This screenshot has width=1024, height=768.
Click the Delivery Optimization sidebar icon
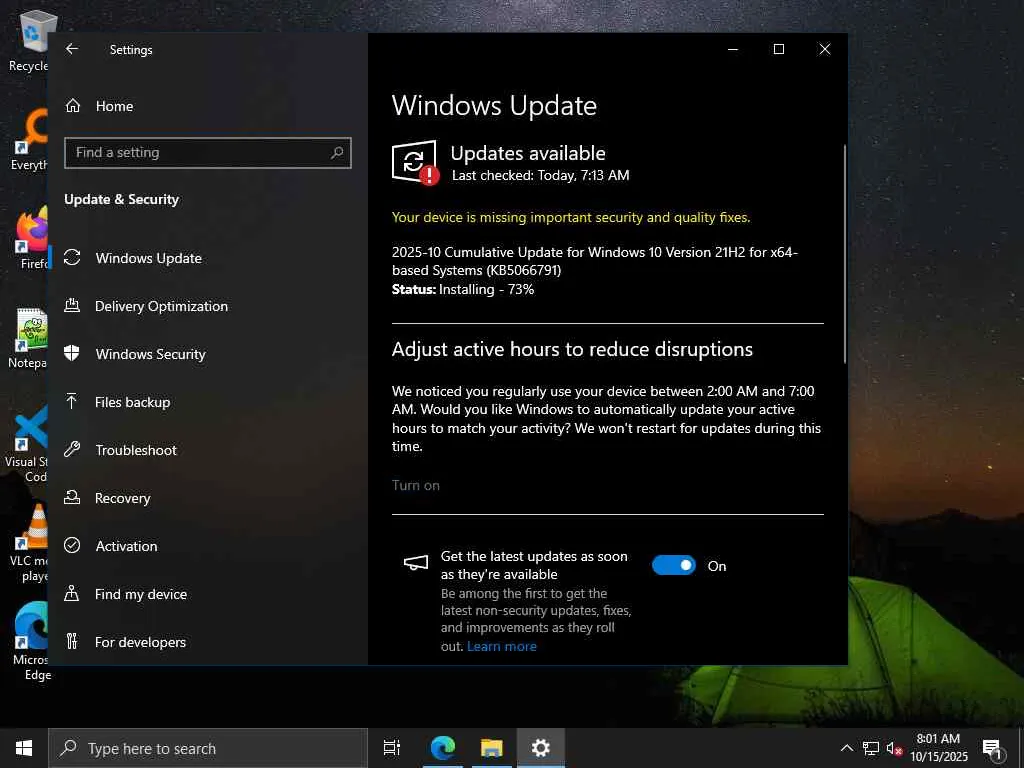point(72,306)
